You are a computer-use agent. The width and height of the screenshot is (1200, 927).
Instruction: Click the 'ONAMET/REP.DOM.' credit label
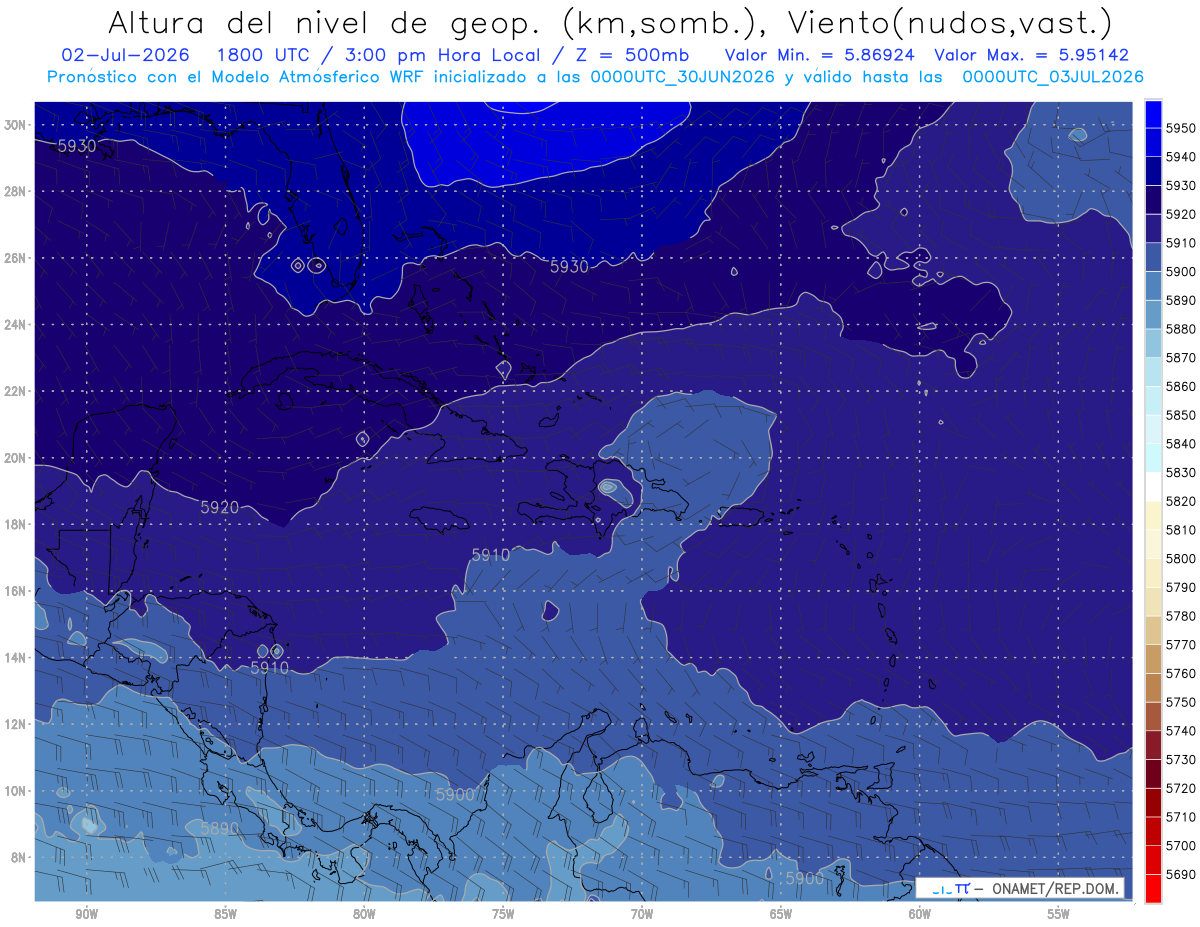(1056, 888)
